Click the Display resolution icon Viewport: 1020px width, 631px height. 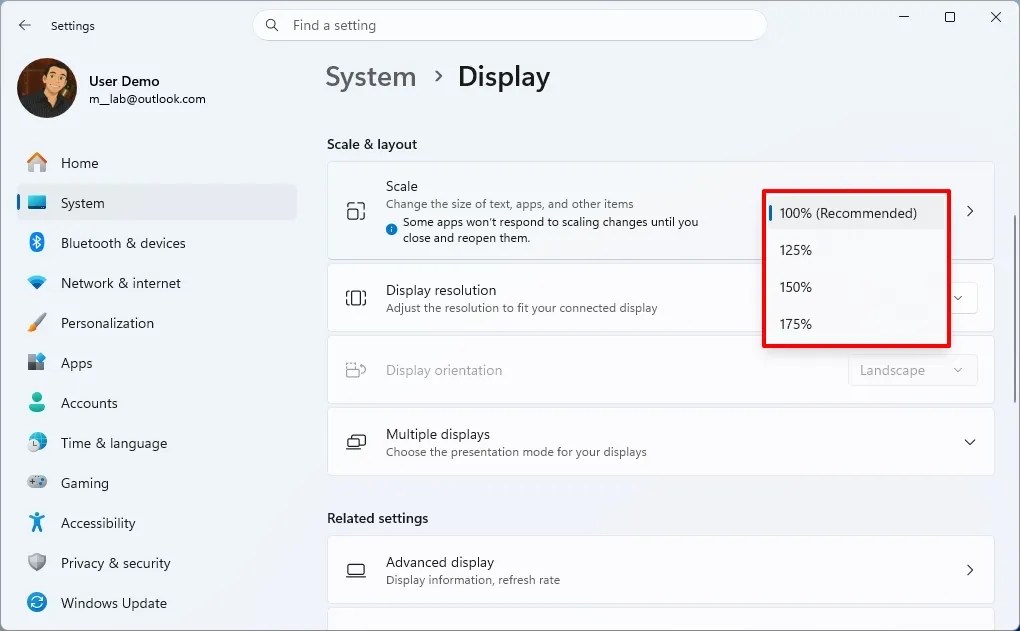pyautogui.click(x=356, y=298)
